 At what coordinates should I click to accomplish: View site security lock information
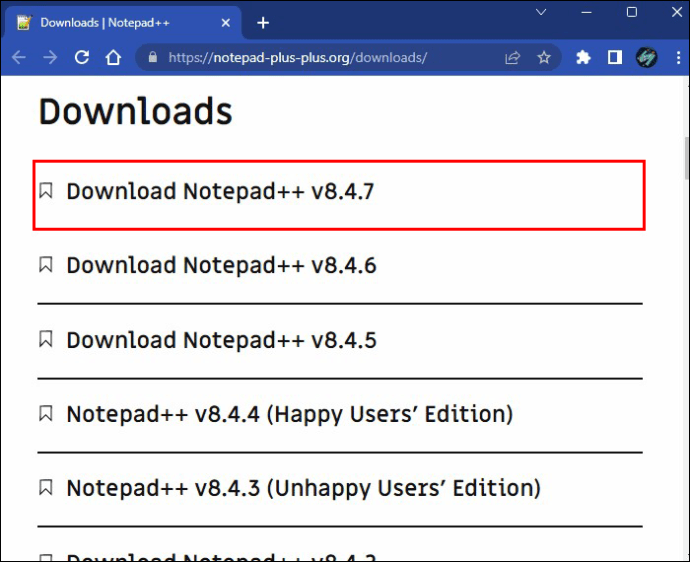(x=153, y=57)
